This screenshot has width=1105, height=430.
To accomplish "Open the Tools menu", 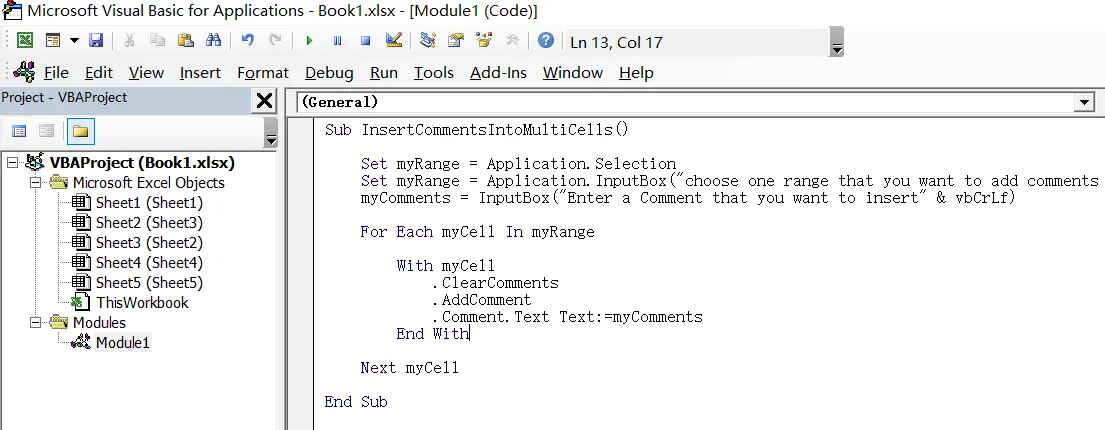I will 433,73.
